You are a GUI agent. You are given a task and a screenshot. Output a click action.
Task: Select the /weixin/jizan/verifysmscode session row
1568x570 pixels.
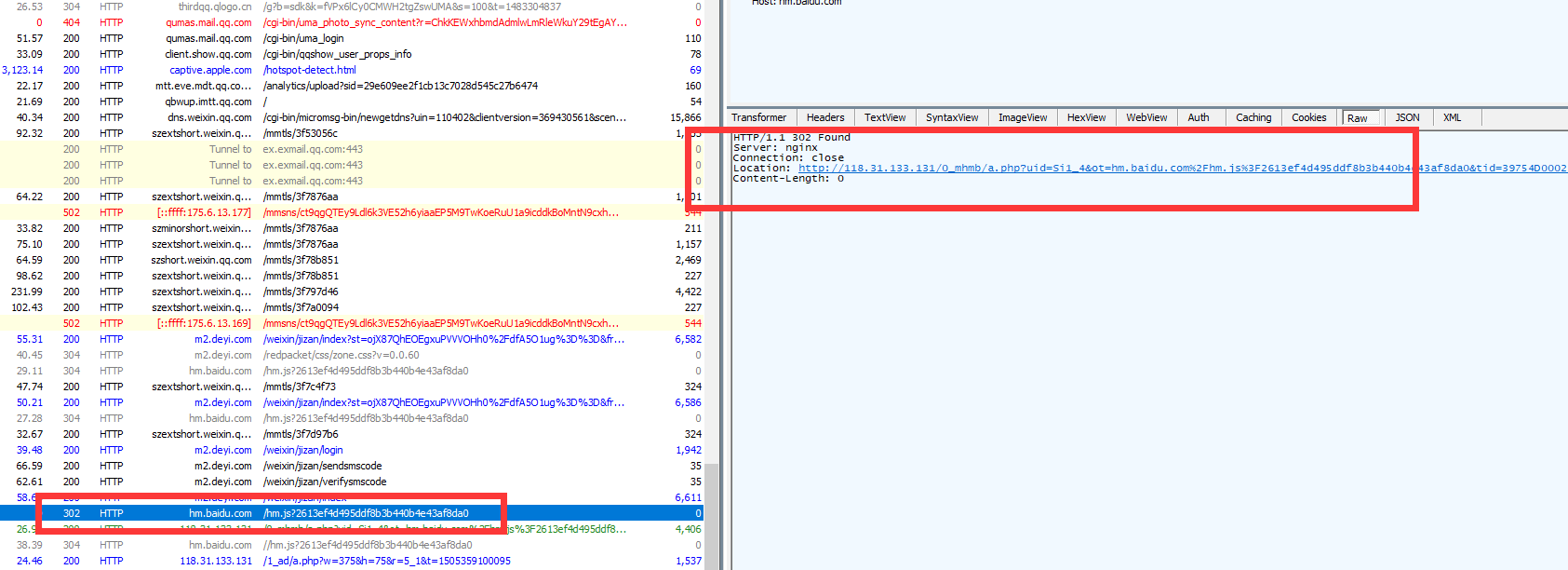click(x=352, y=482)
